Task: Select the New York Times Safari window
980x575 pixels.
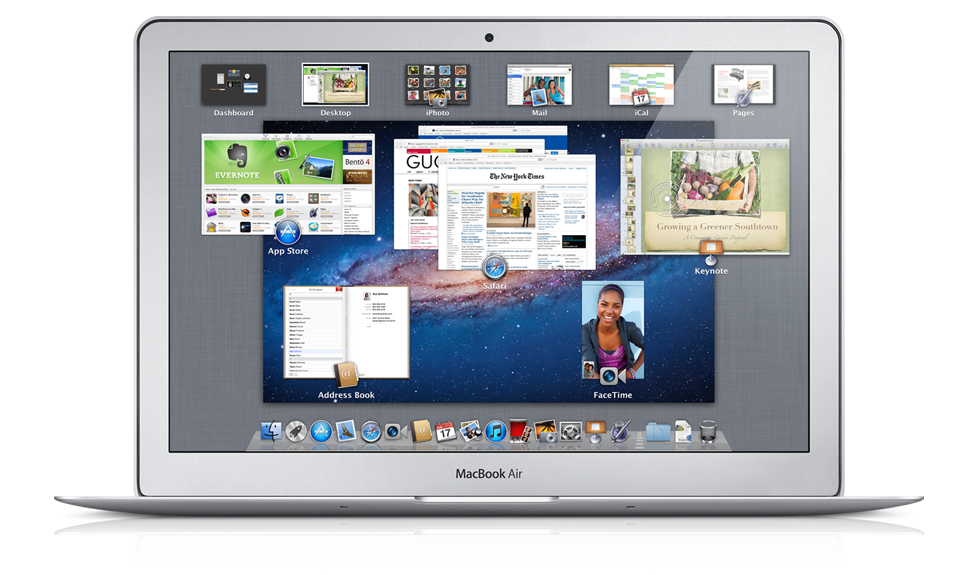Action: coord(517,212)
